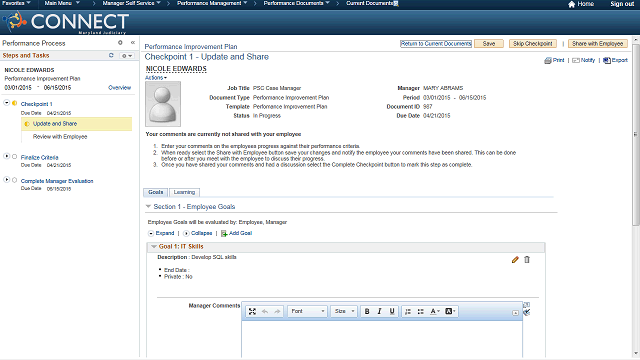Click the Checkpoint 1 in-progress status icon
This screenshot has height=360, width=640.
15,103
